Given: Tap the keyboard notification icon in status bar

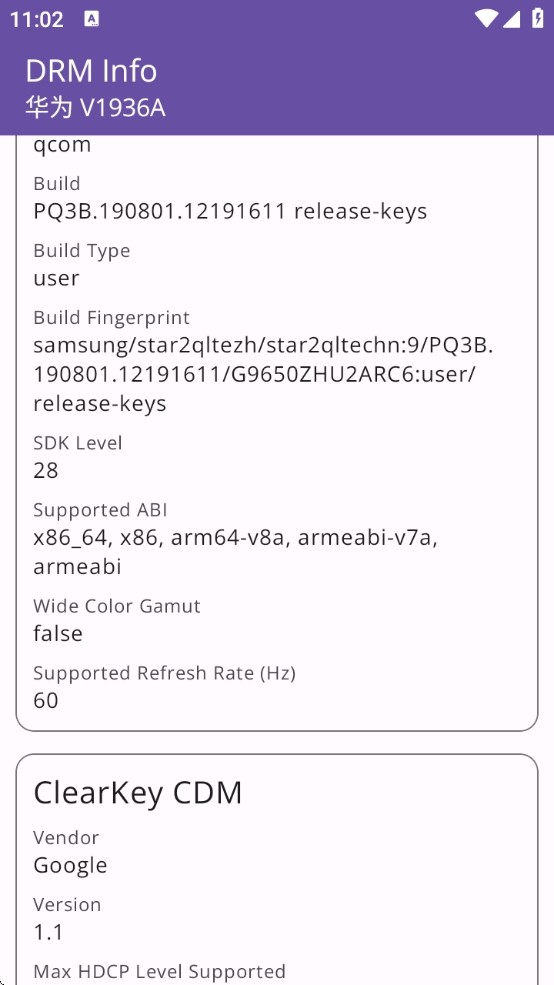Looking at the screenshot, I should tap(92, 19).
